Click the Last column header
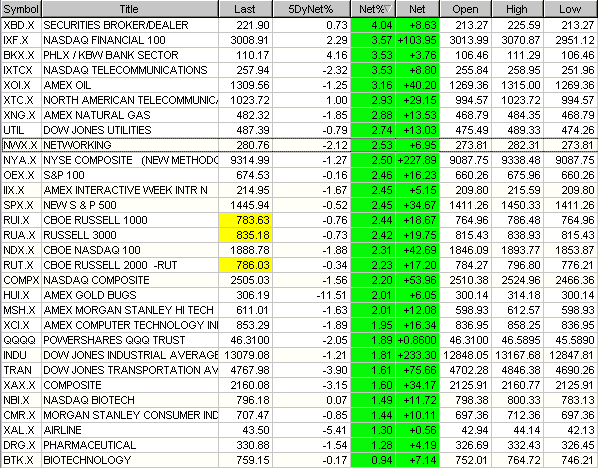 pos(245,9)
